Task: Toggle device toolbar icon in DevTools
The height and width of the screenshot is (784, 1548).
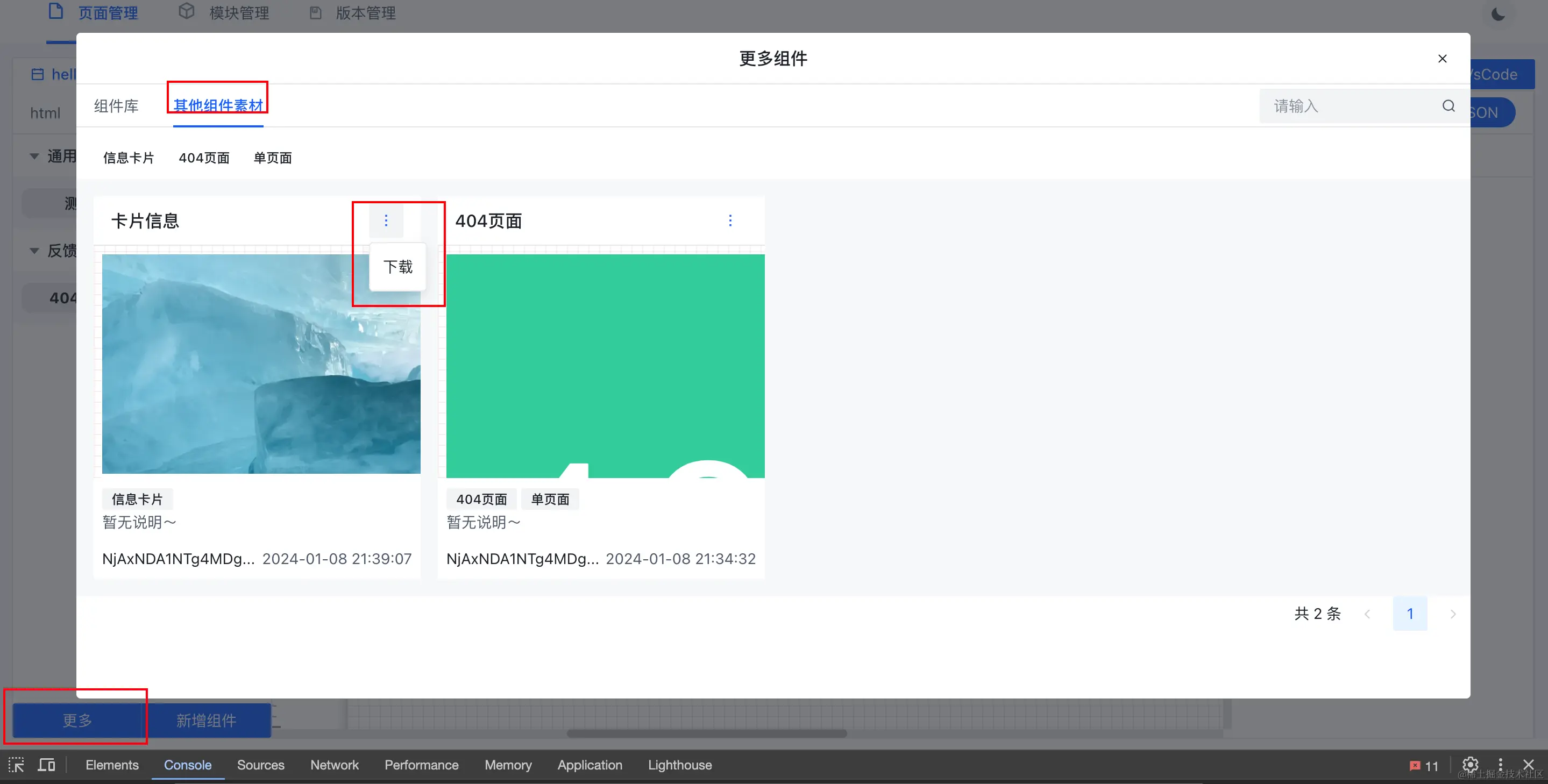Action: [x=46, y=765]
